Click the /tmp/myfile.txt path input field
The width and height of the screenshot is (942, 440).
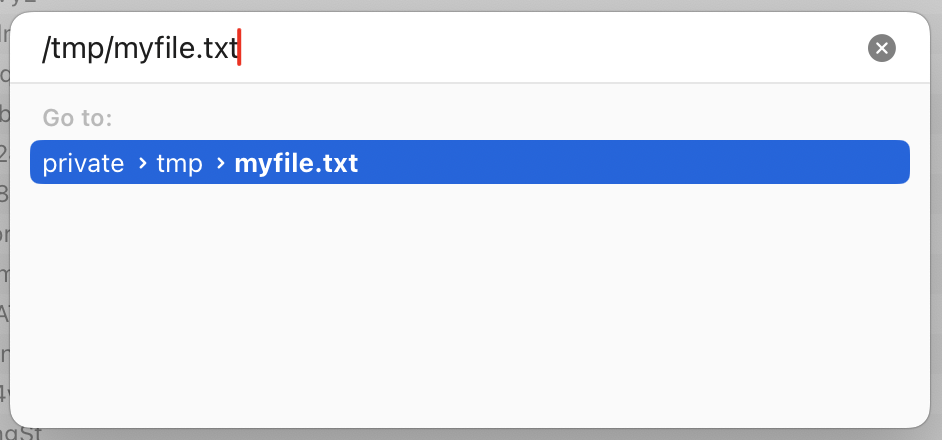point(445,48)
